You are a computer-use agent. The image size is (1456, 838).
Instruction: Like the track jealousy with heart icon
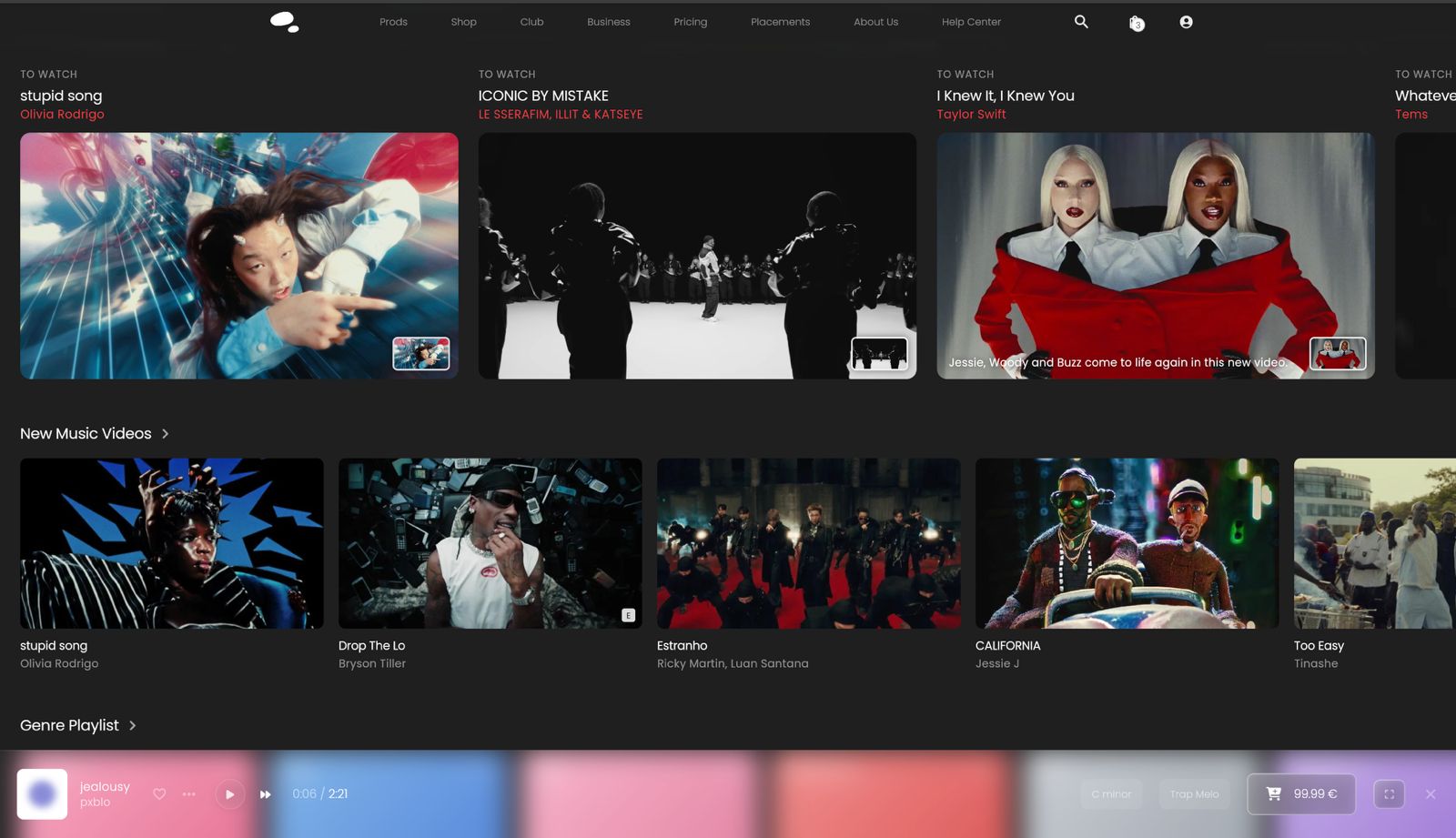pos(159,794)
